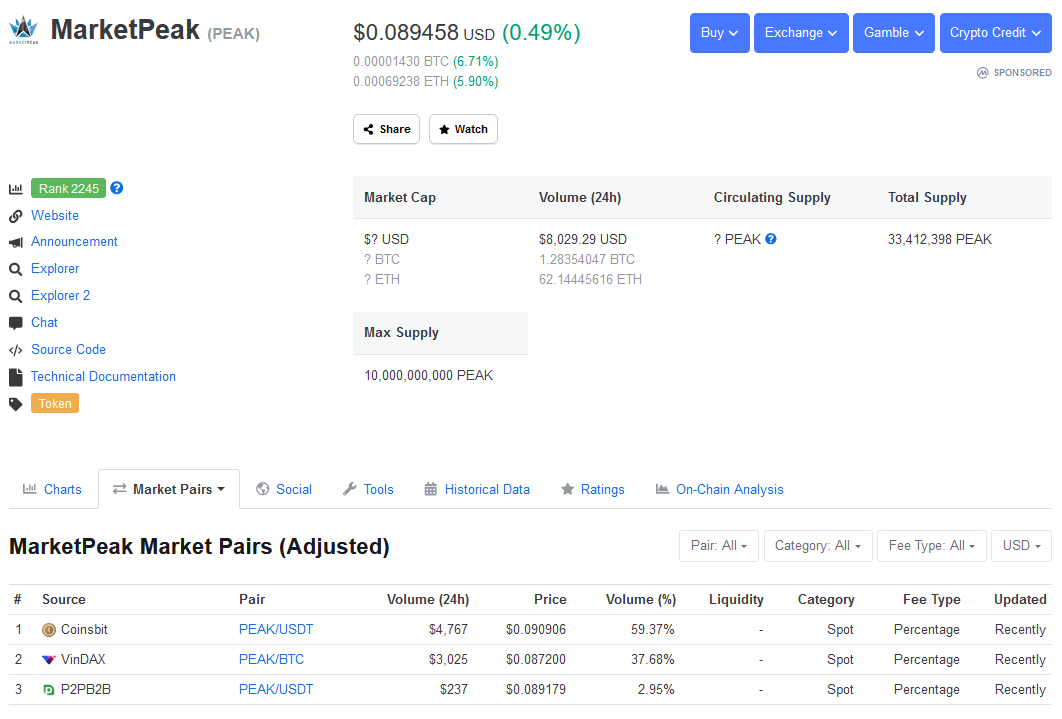Click the P2PB2B exchange logo

(49, 690)
